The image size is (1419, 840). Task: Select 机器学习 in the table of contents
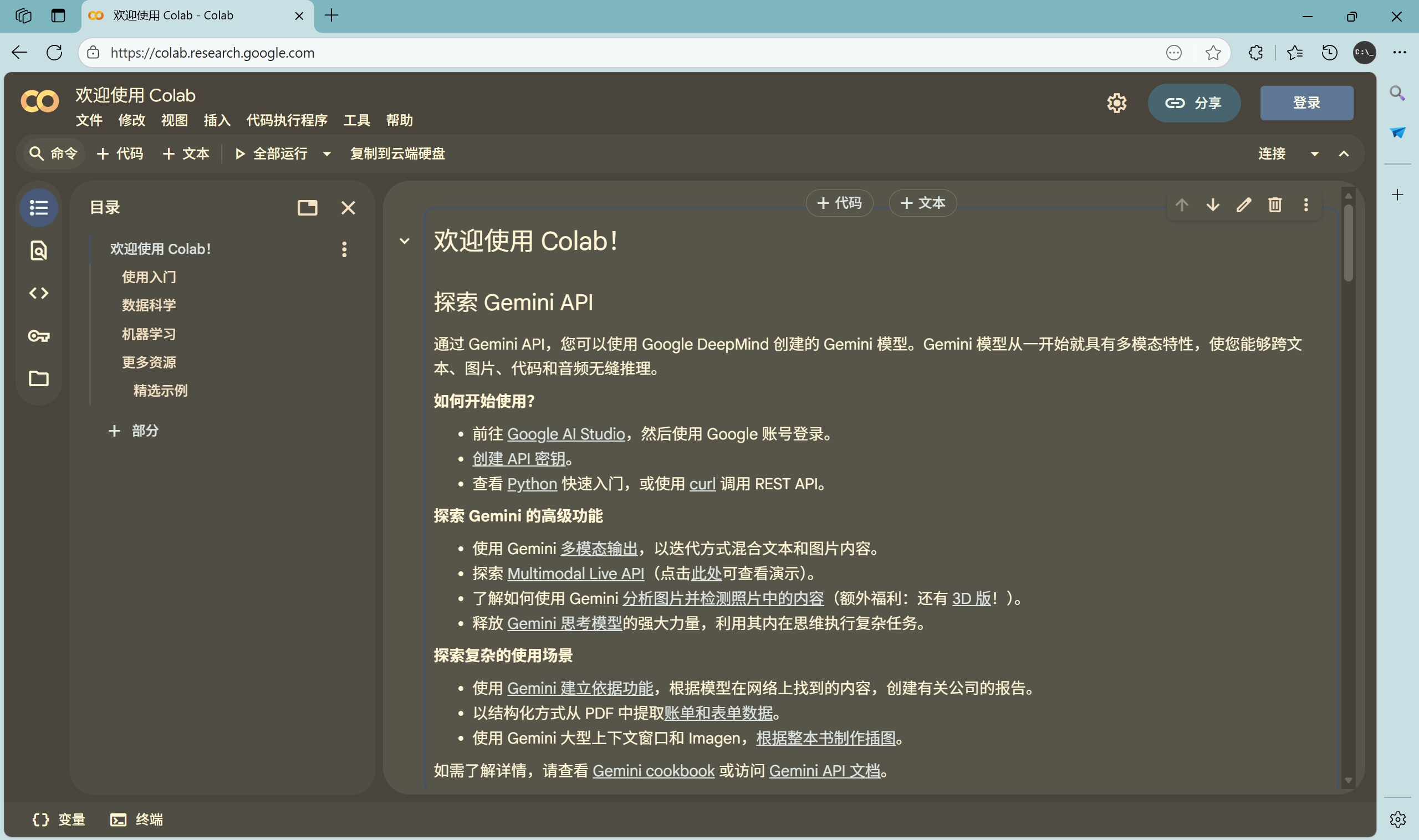point(149,334)
